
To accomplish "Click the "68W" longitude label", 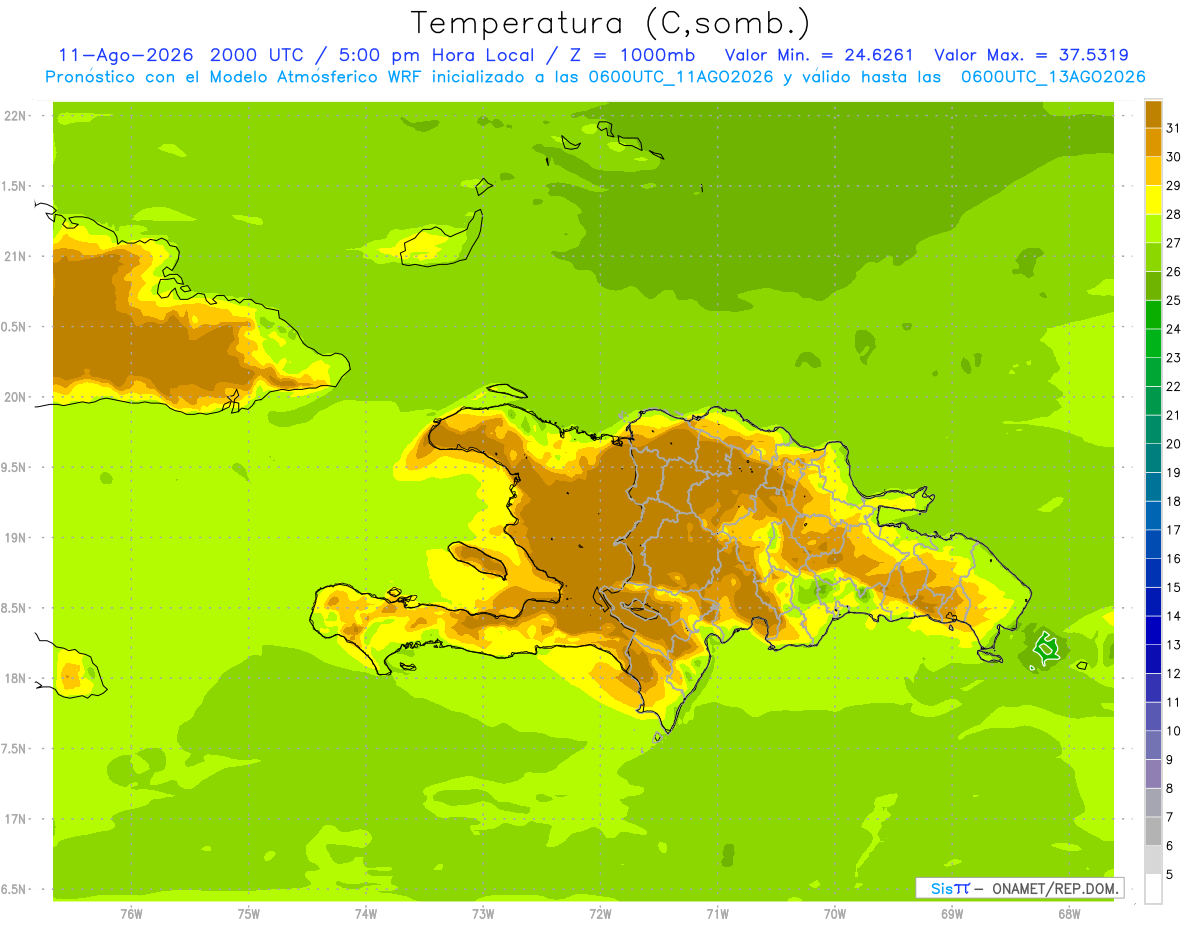I will pos(1069,914).
